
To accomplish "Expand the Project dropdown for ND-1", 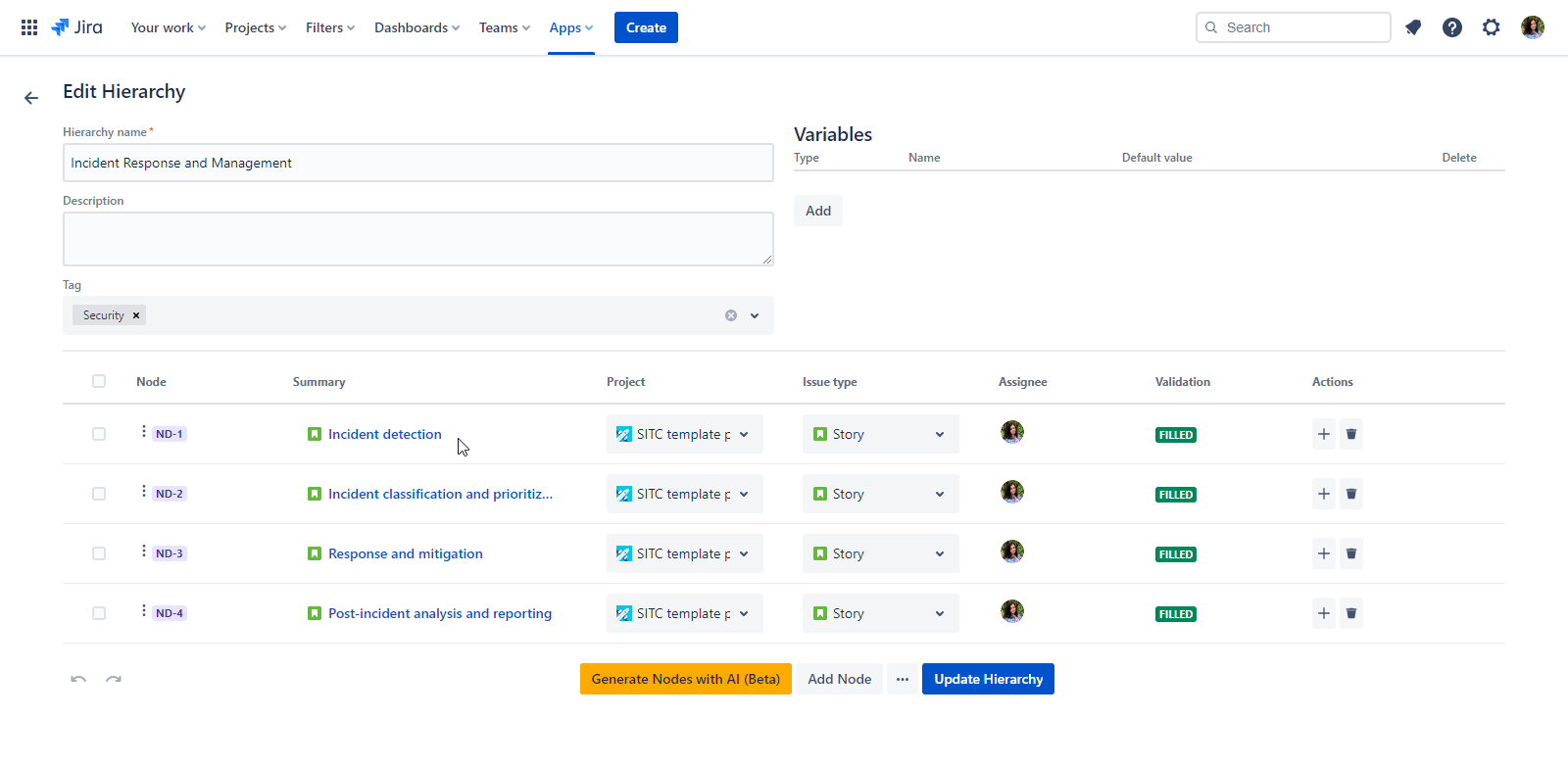I will click(744, 434).
